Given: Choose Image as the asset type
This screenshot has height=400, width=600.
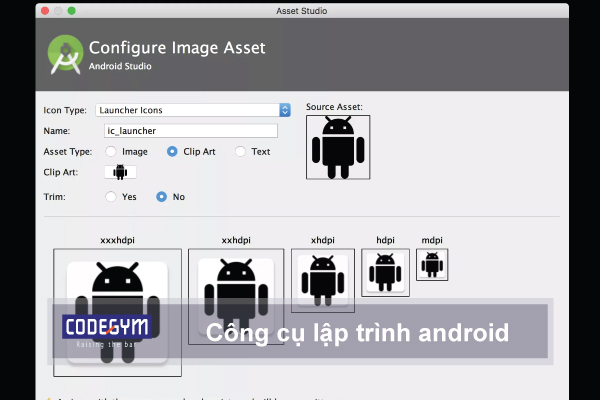Looking at the screenshot, I should click(x=111, y=152).
